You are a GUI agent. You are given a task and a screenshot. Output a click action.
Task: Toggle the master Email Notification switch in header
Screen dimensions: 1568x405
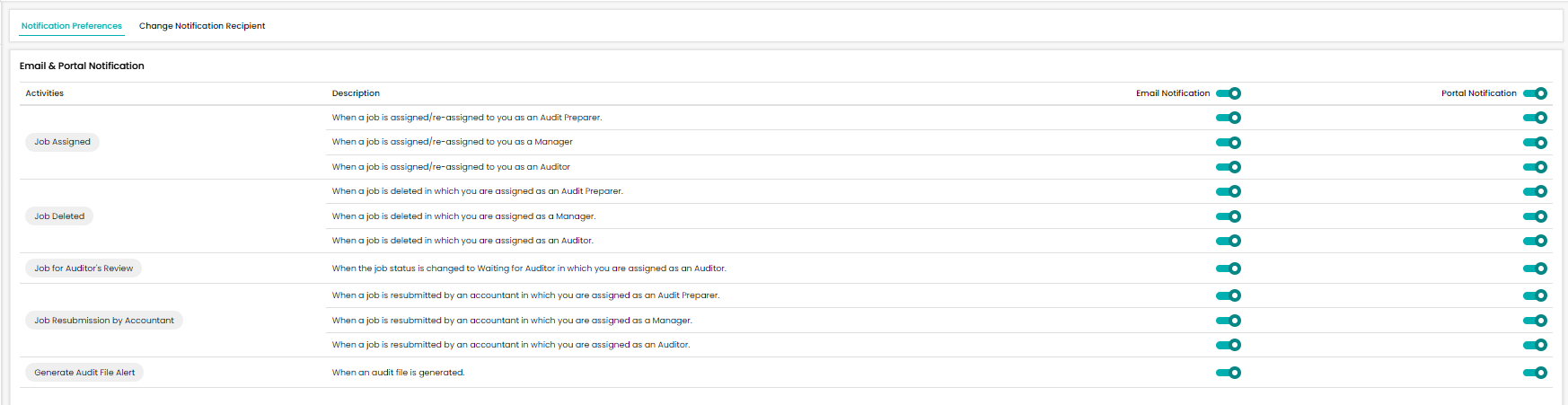click(1229, 93)
